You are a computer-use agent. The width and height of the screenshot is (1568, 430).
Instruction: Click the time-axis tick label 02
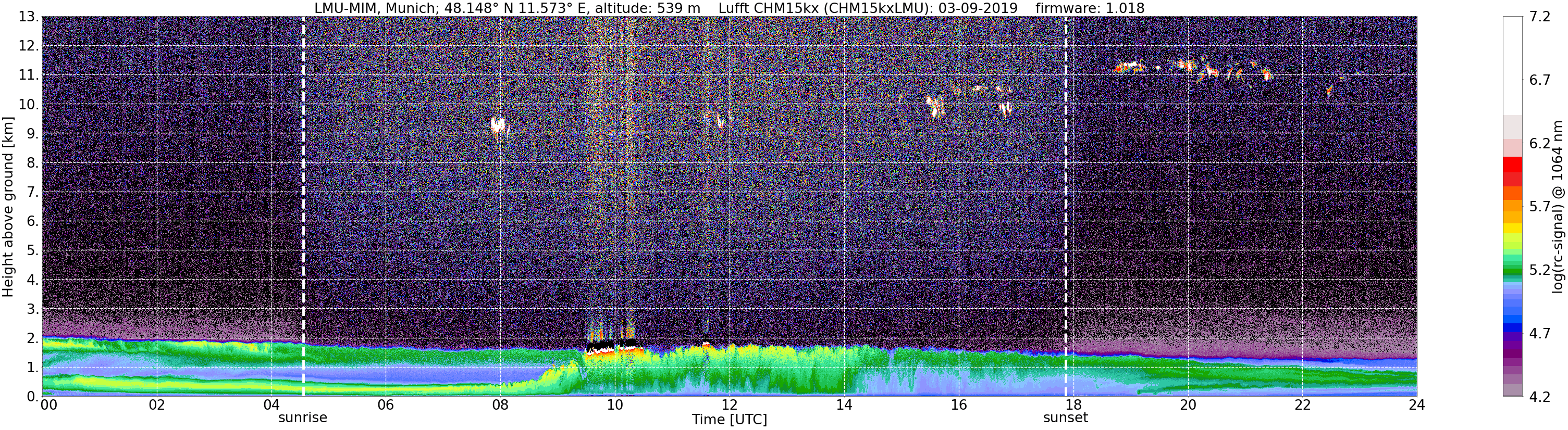[157, 405]
